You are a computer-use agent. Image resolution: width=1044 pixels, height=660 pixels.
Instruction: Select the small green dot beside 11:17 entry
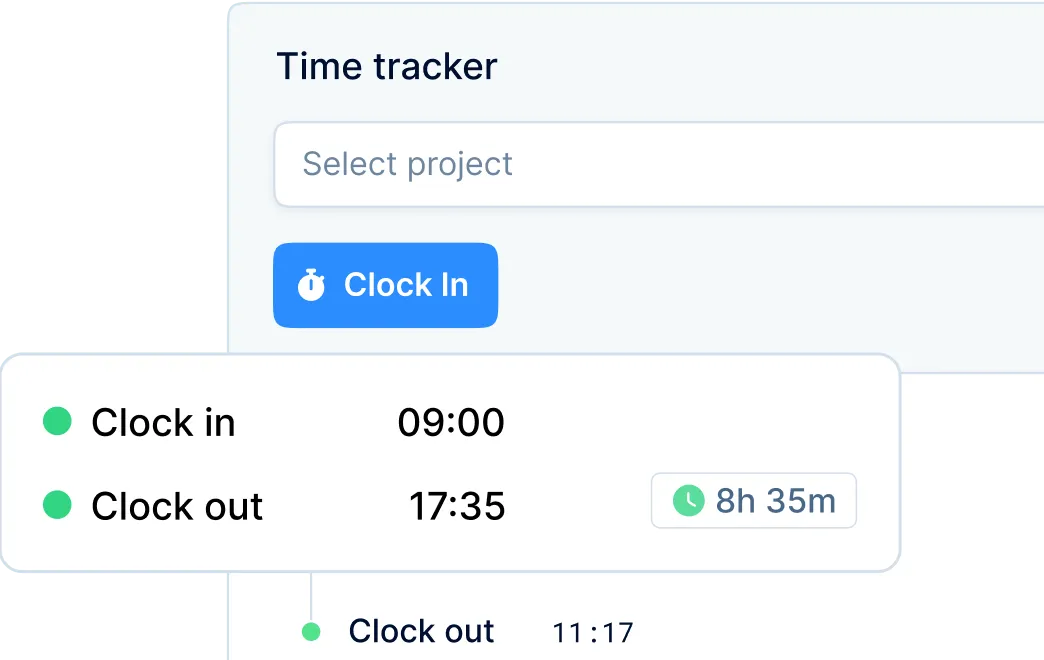pyautogui.click(x=311, y=631)
